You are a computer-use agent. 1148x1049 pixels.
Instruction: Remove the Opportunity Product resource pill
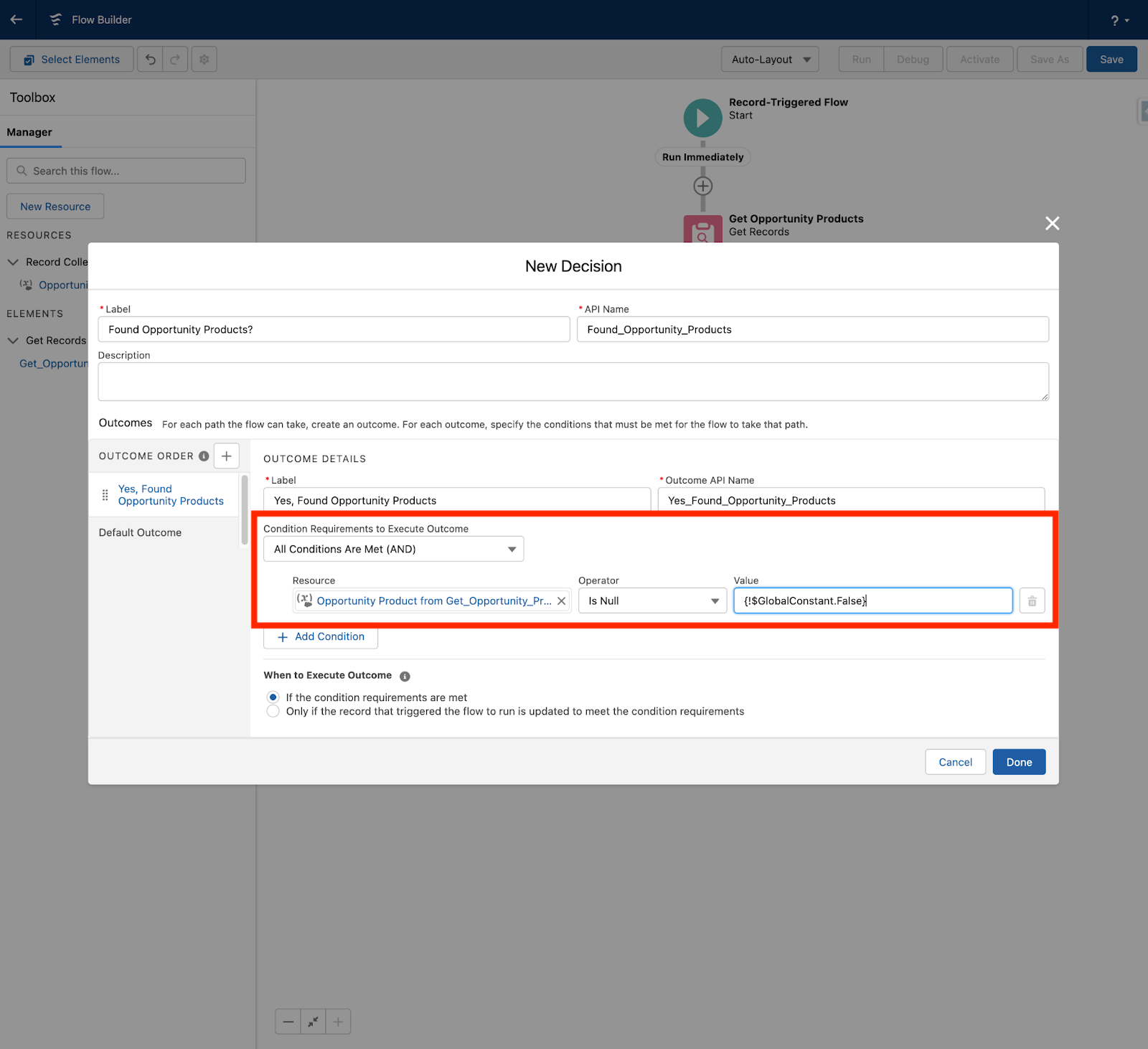(561, 601)
